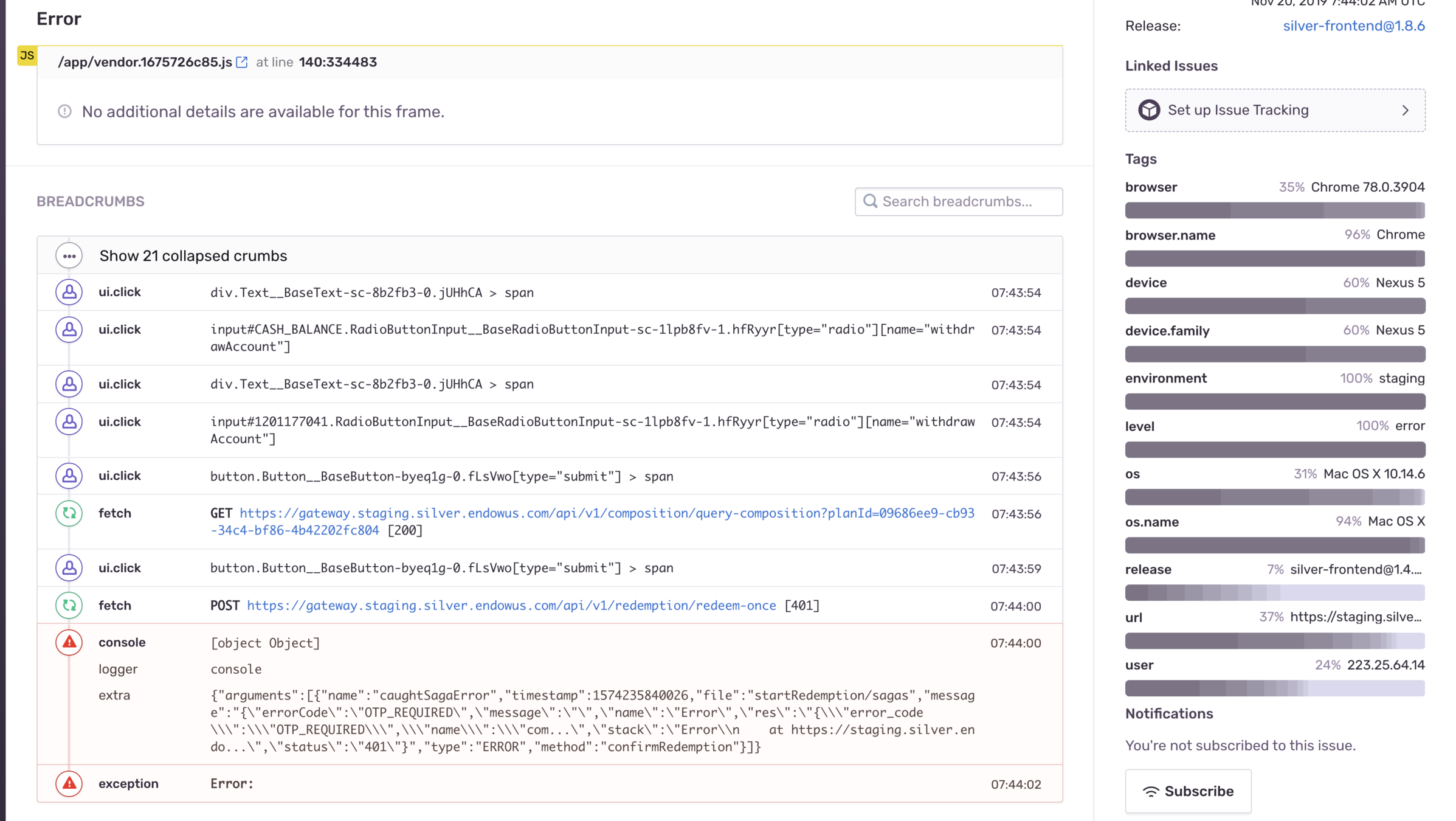Click the external link icon beside vendor.1675726c85.js
1456x821 pixels.
[x=242, y=62]
